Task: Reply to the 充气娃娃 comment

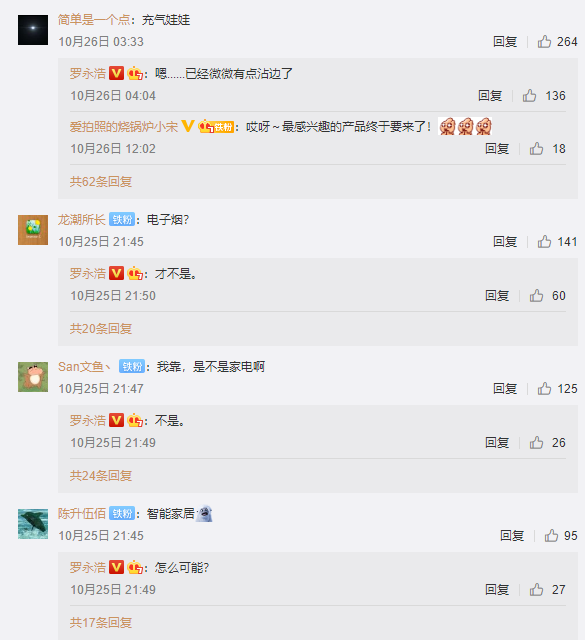Action: click(x=505, y=42)
